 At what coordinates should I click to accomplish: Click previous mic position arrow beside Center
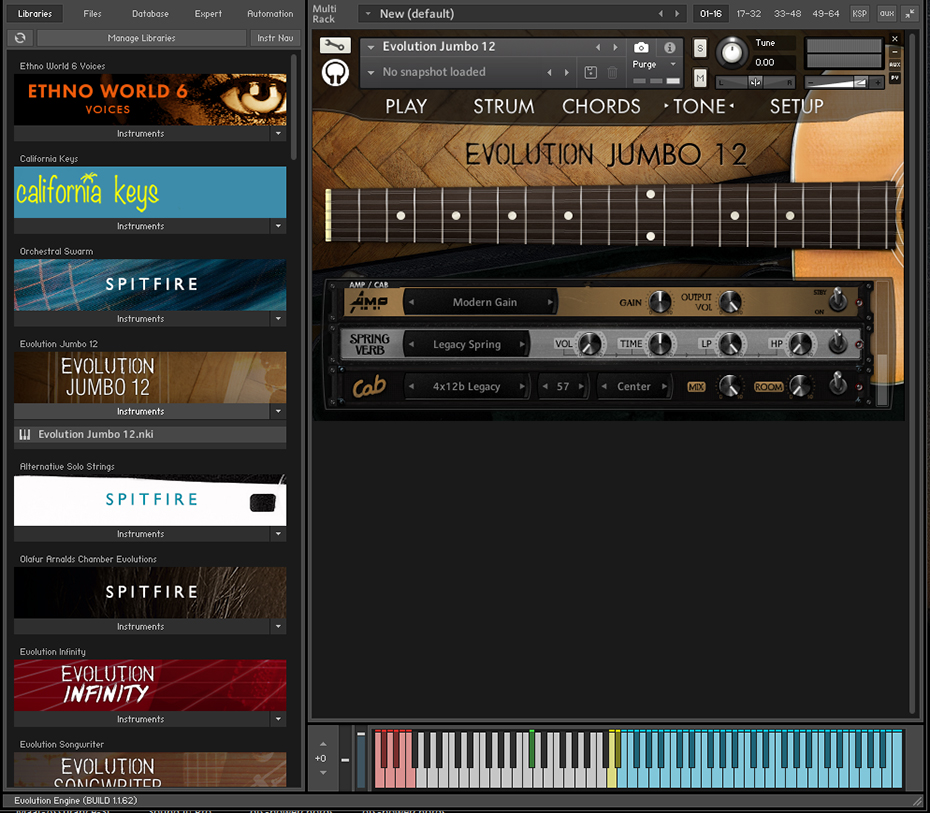(604, 387)
